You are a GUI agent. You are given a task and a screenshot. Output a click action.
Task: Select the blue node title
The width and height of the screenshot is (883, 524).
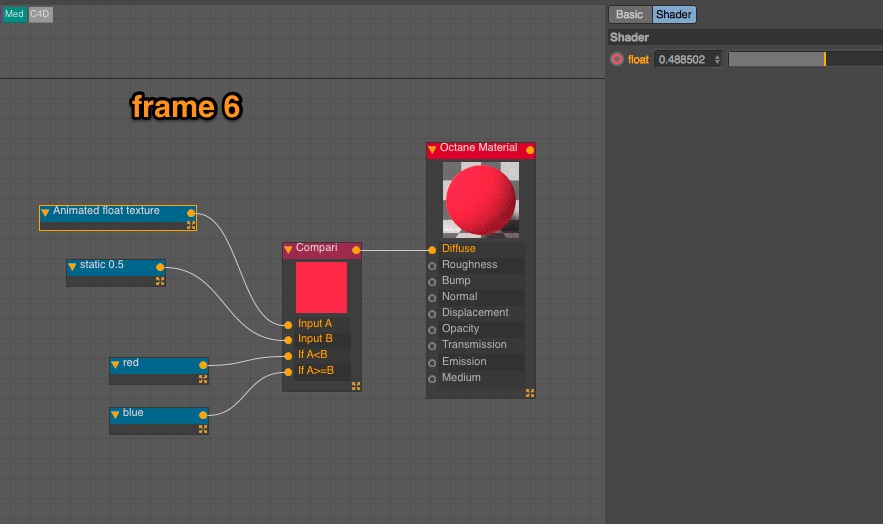[133, 413]
